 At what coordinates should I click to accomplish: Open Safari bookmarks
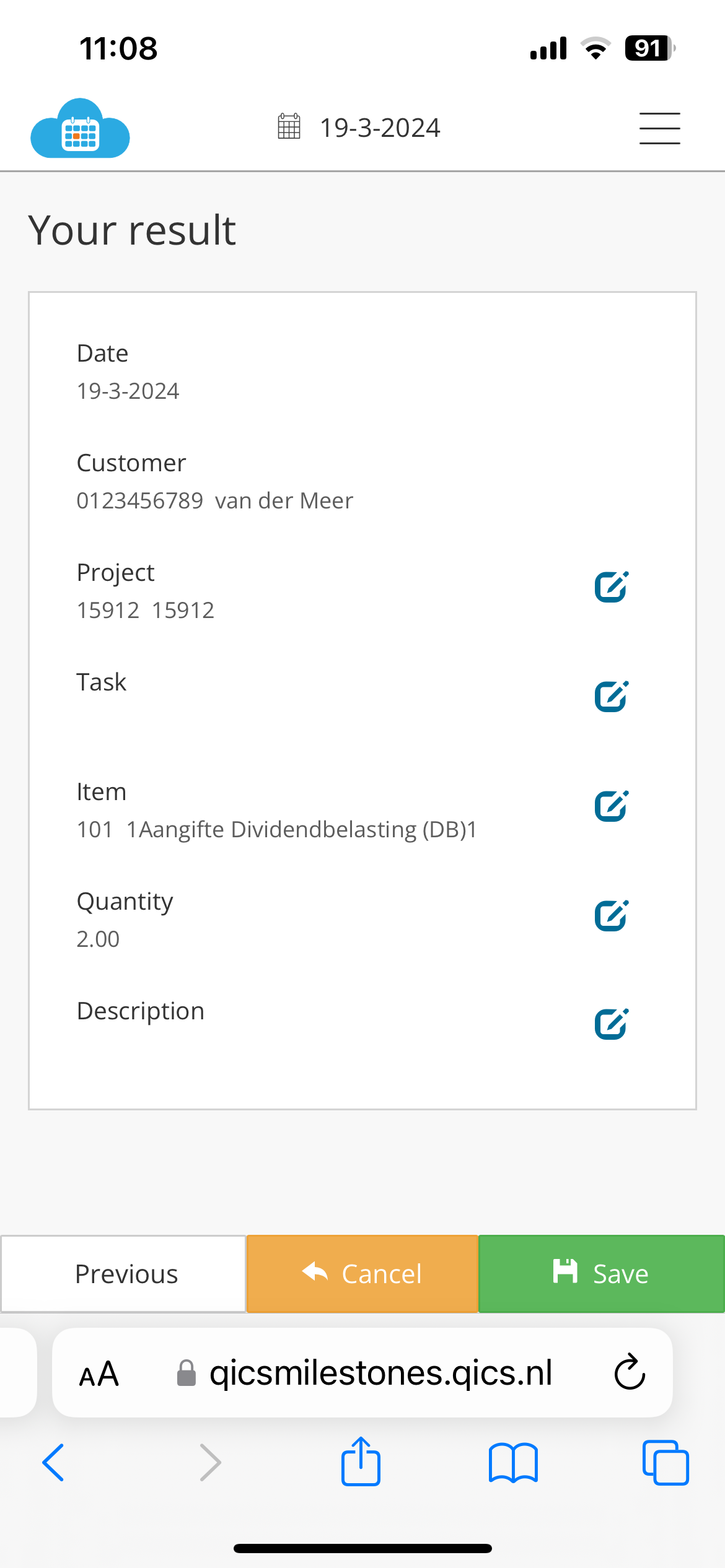tap(513, 1463)
